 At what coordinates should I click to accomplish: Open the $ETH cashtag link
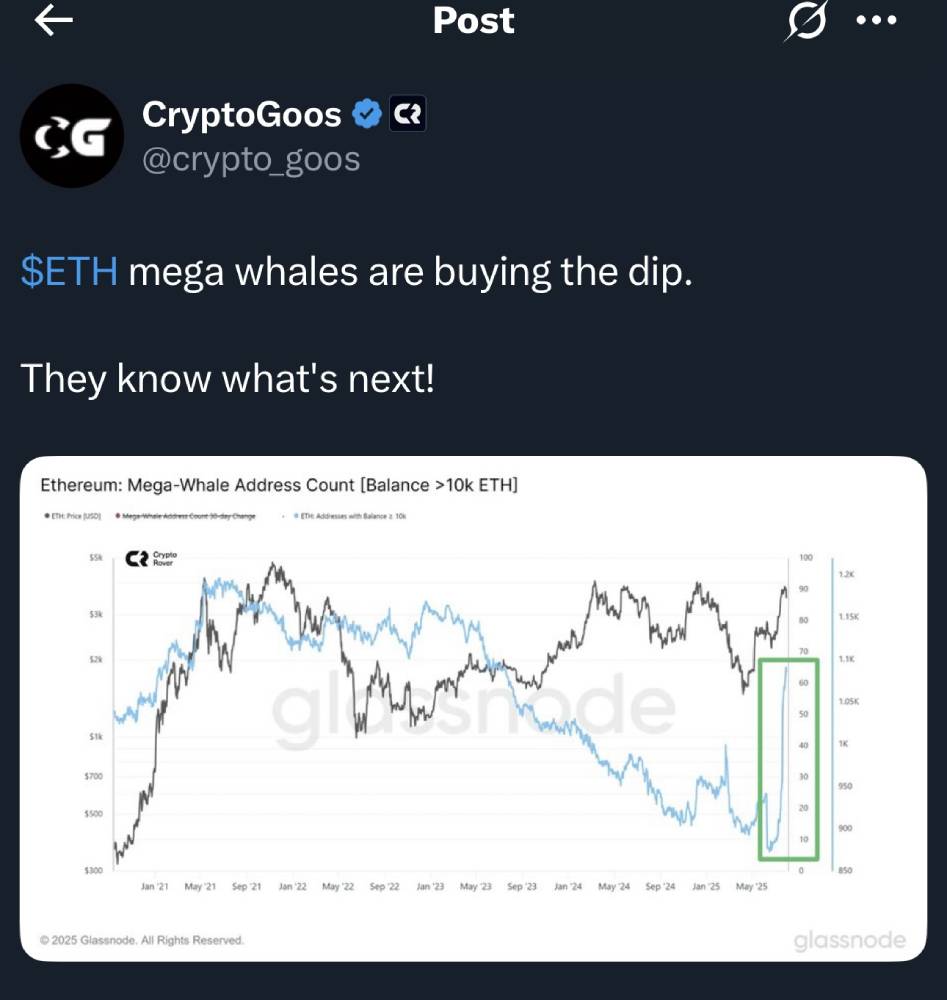pyautogui.click(x=69, y=272)
